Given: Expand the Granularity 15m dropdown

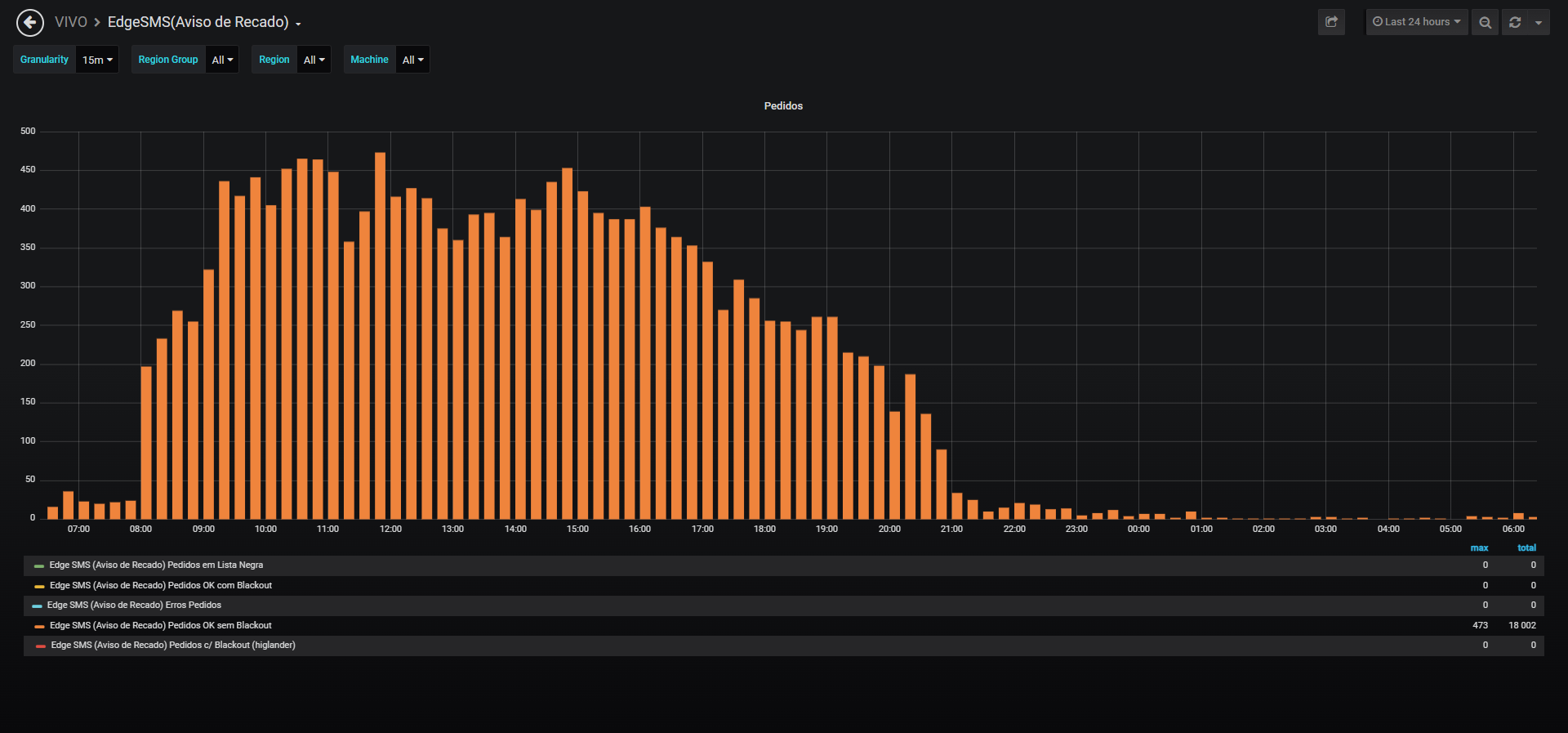Looking at the screenshot, I should pos(97,60).
